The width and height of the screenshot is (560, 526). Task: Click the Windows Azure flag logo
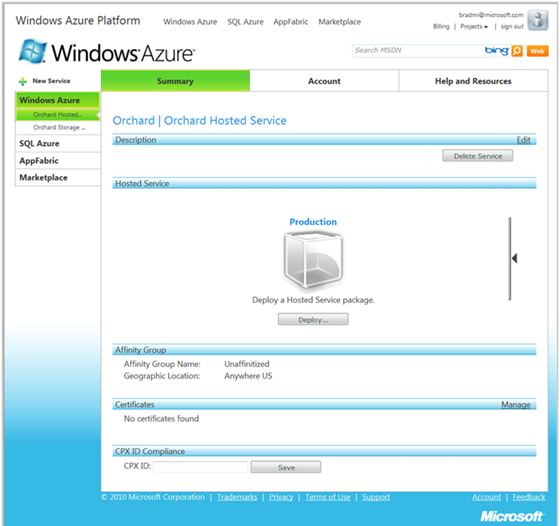pyautogui.click(x=32, y=51)
